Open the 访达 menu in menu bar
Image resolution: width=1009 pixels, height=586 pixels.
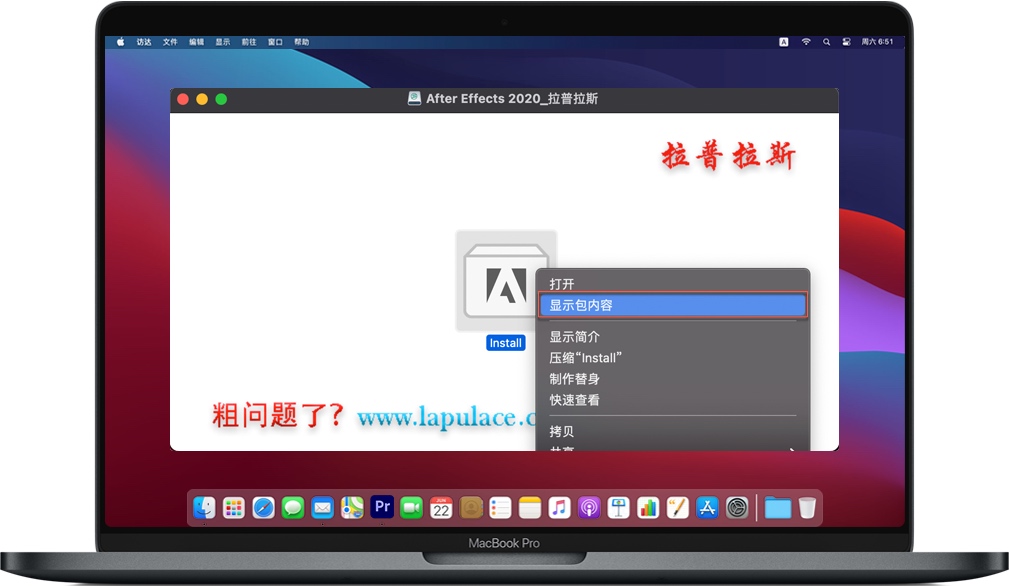pos(143,42)
